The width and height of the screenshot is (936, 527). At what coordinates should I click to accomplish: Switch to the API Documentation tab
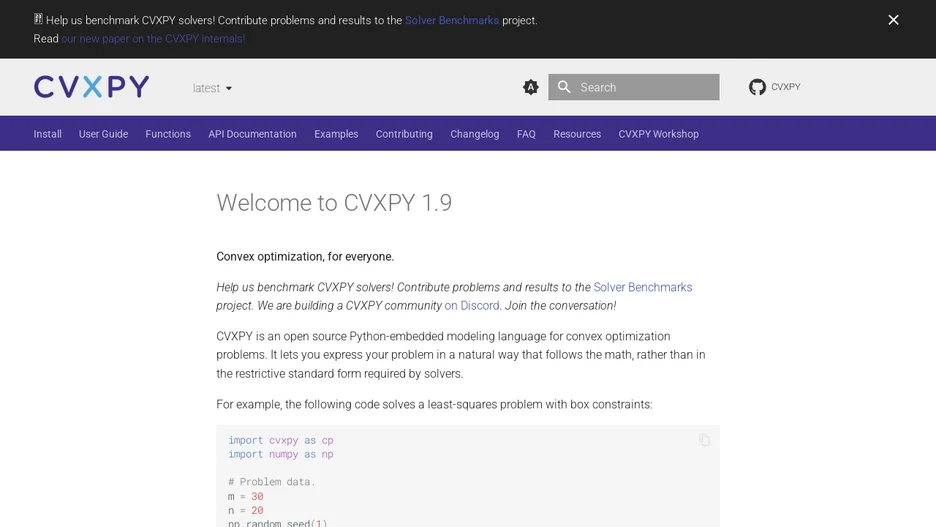(x=253, y=134)
